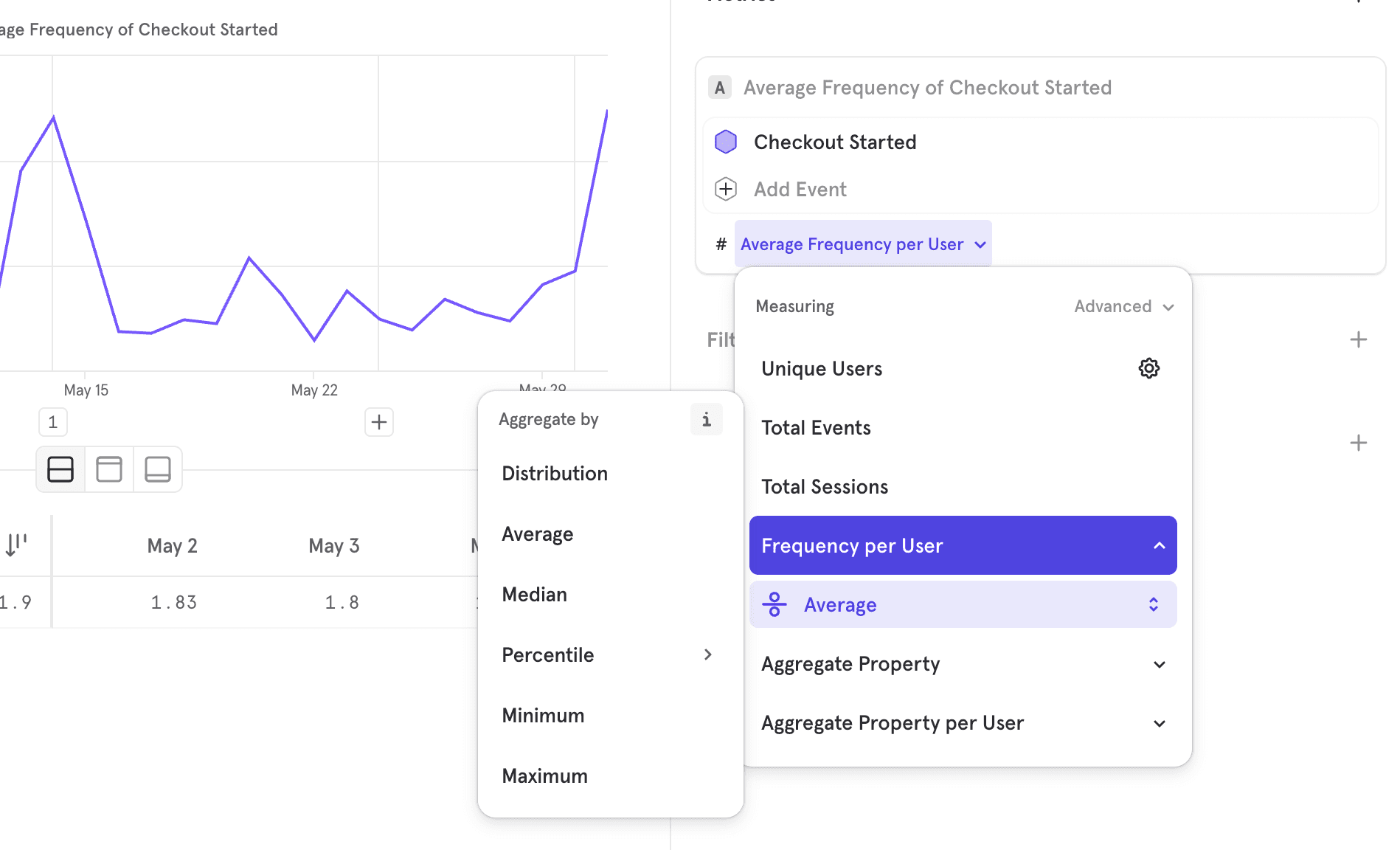Open the Unique Users settings gear

1148,367
